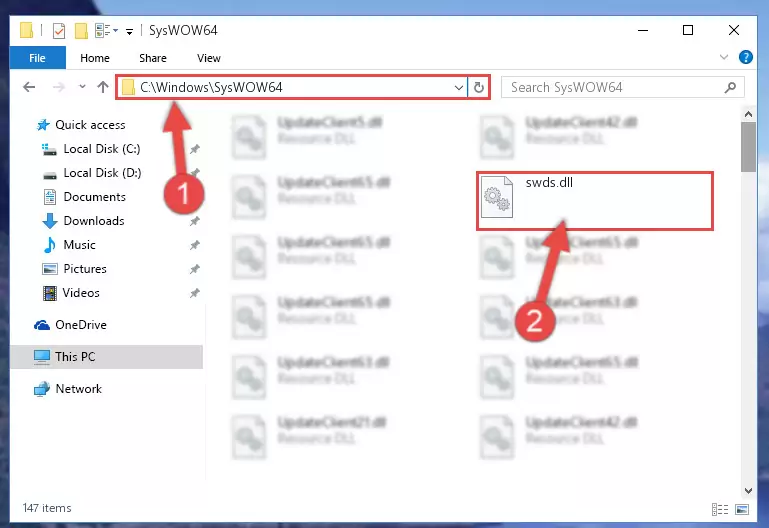
Task: Click the folder icon in title bar
Action: point(26,30)
